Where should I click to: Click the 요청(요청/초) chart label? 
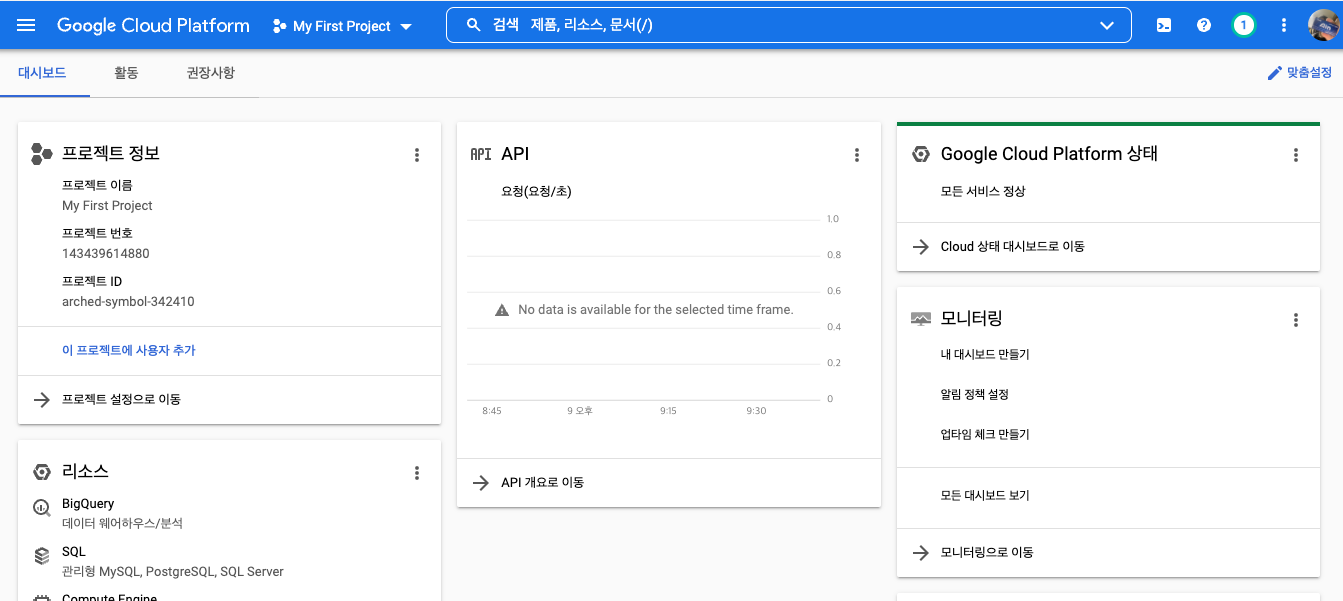537,192
